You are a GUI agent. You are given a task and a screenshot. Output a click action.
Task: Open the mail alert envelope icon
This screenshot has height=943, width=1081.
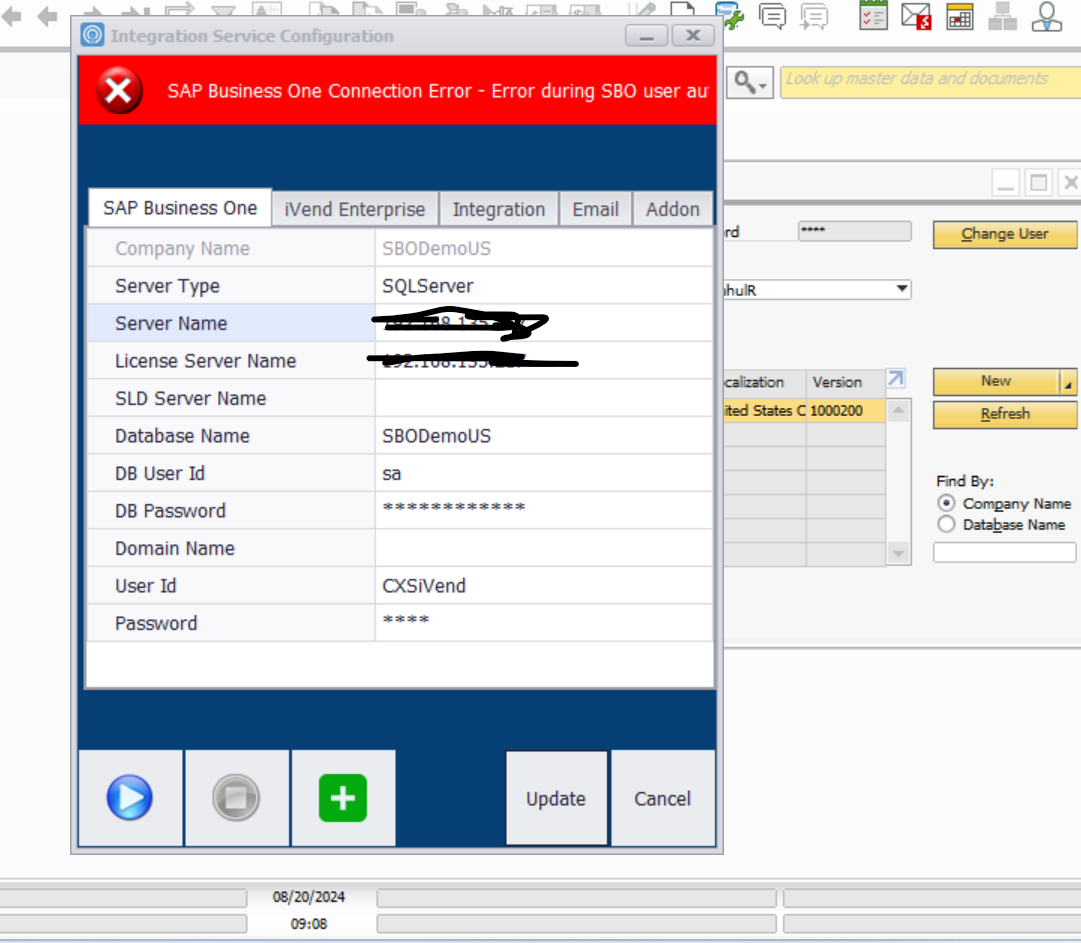[x=916, y=15]
